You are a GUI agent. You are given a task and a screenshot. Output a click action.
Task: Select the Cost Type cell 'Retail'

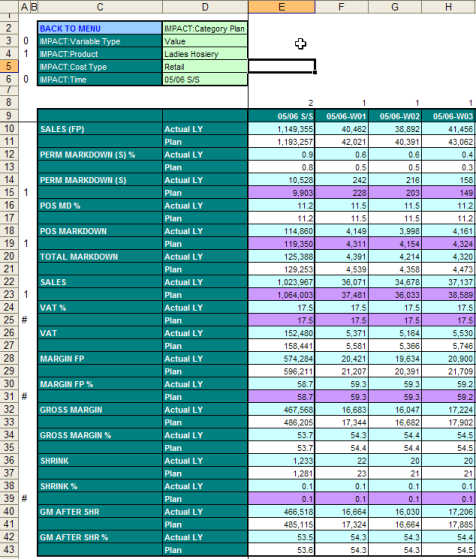(205, 67)
